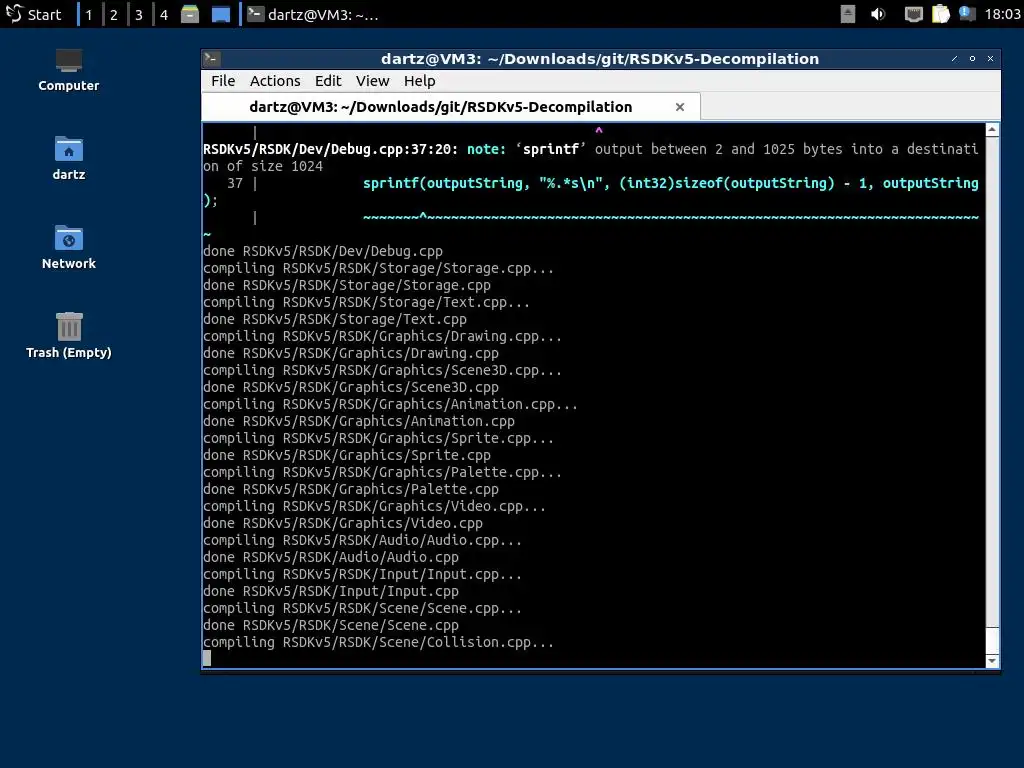Click the sprintf(outputString source code line

671,184
